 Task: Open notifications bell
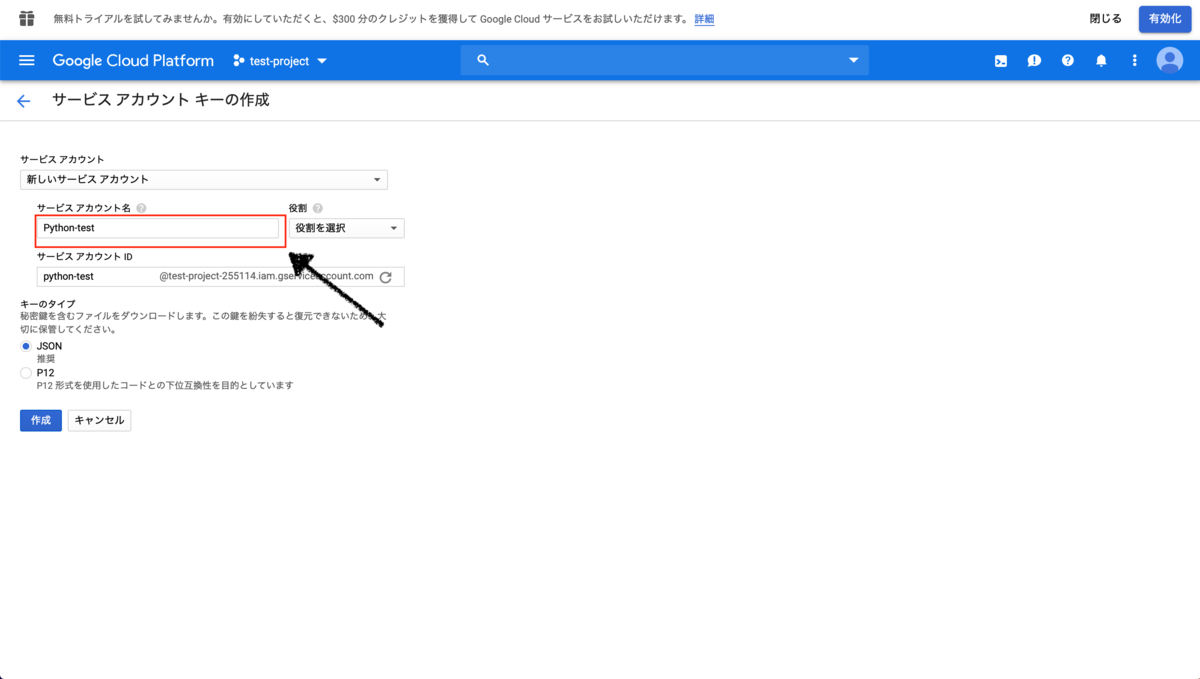tap(1101, 61)
